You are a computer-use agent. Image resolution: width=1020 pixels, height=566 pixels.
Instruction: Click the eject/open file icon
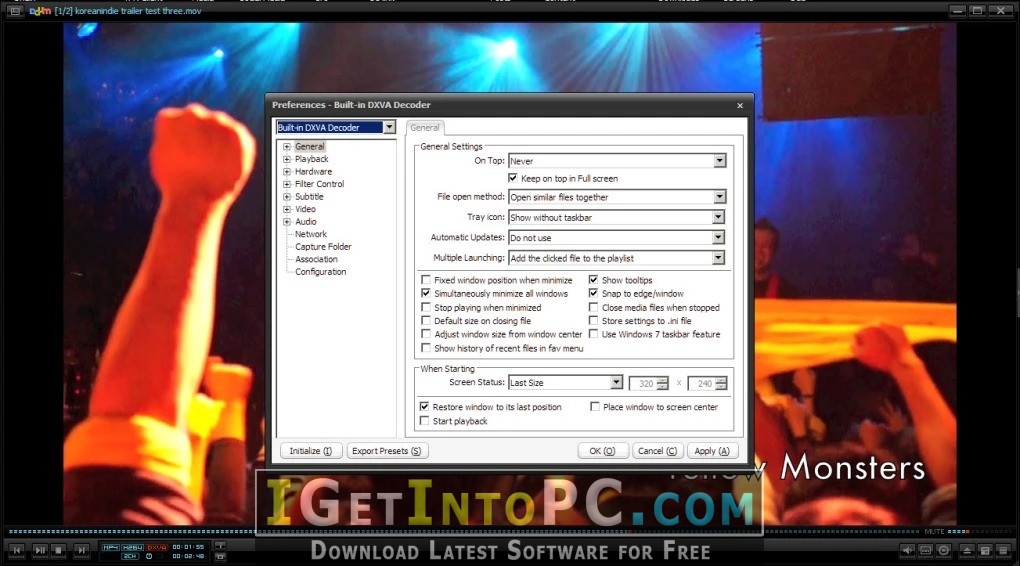point(967,550)
